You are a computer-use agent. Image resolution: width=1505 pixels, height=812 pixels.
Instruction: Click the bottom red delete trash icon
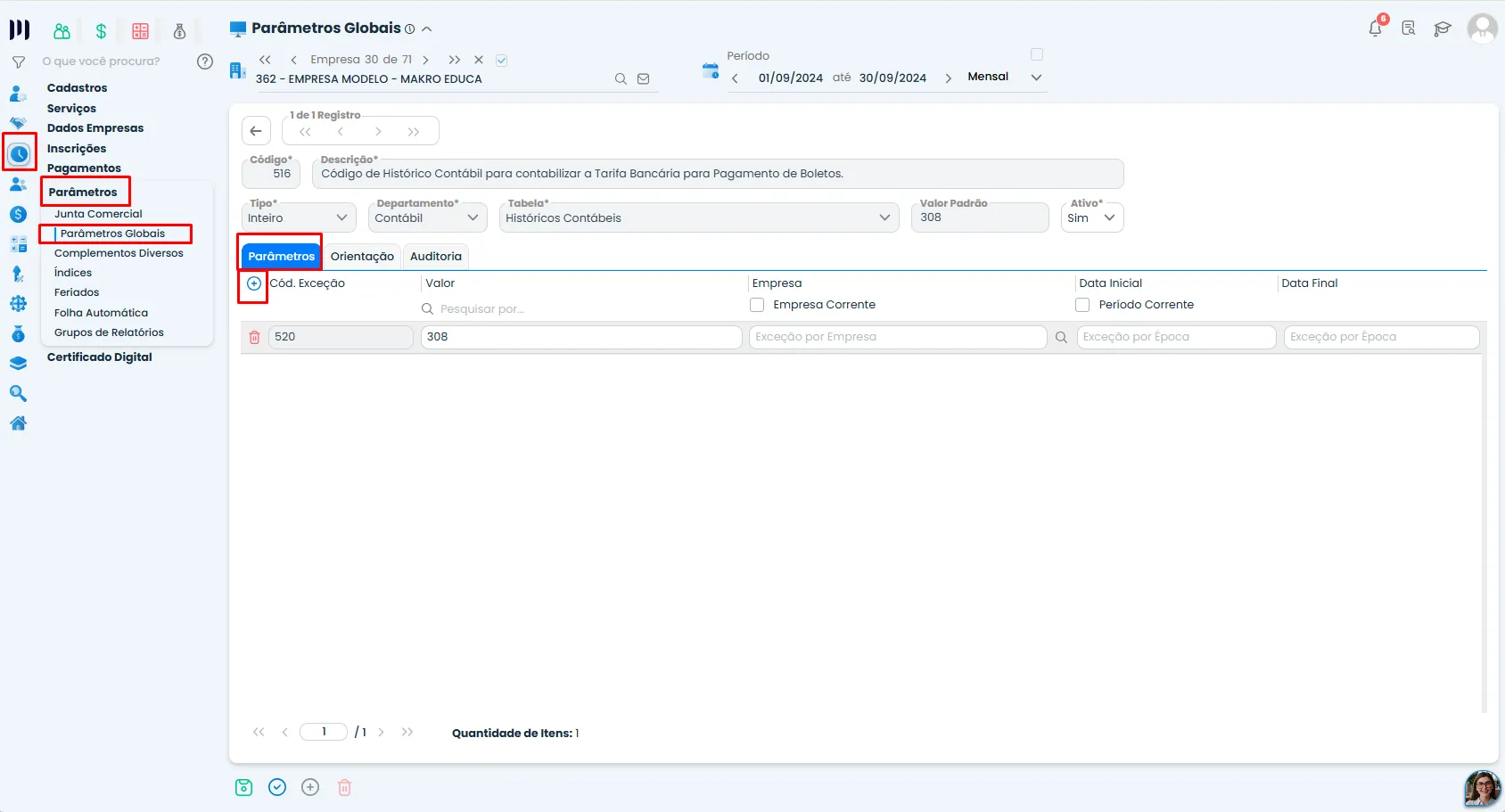[x=344, y=787]
